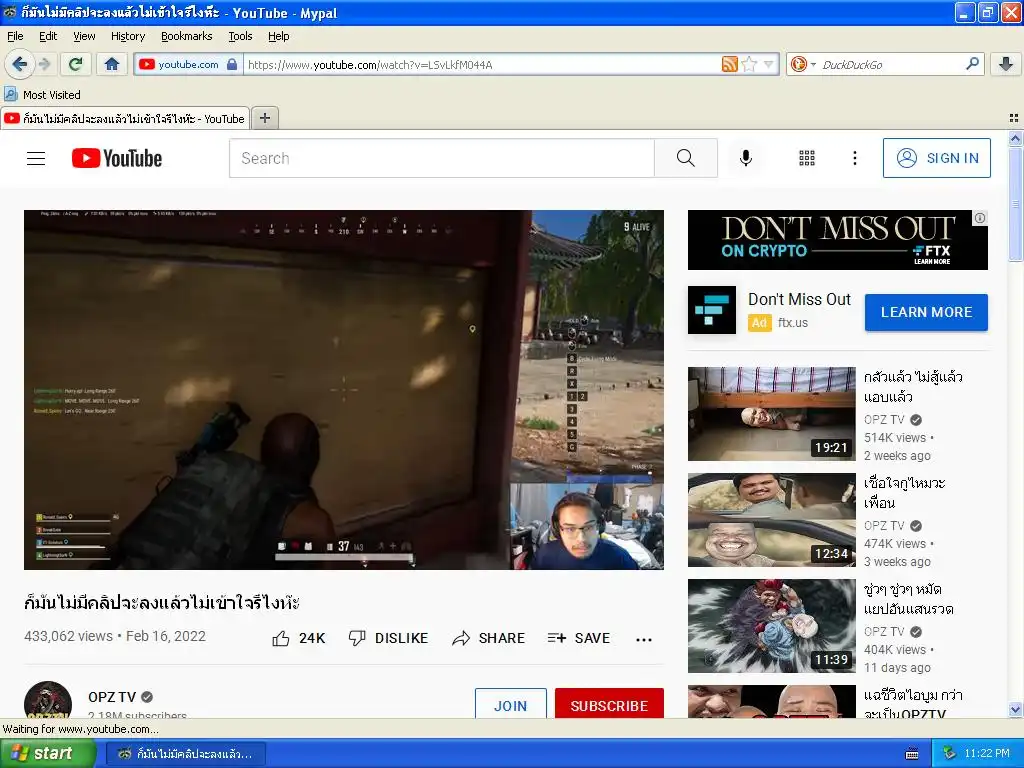Screen dimensions: 1024x768
Task: Open the address bar history dropdown arrow
Action: pos(769,64)
